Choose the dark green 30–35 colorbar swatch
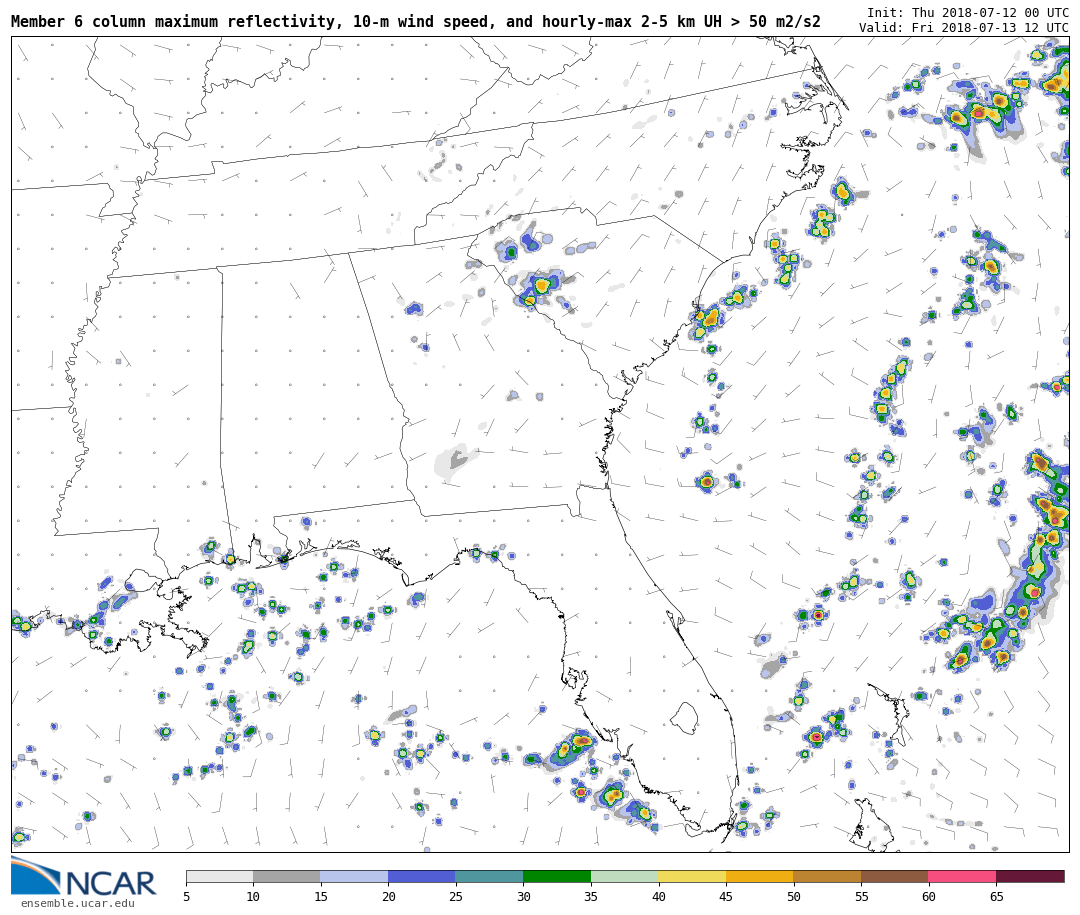The image size is (1080, 915). click(557, 877)
